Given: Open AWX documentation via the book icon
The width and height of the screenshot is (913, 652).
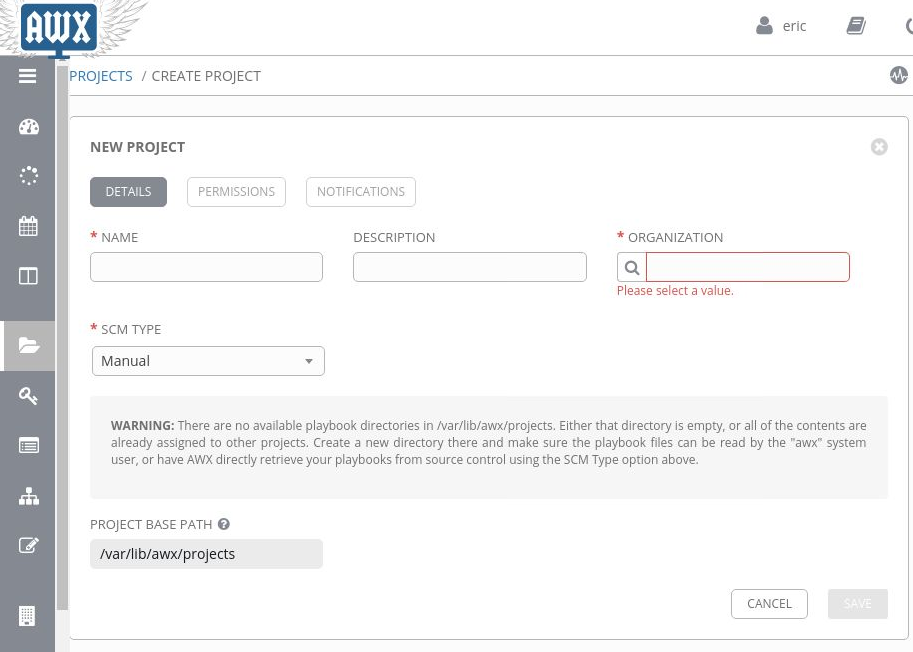Looking at the screenshot, I should [x=856, y=26].
